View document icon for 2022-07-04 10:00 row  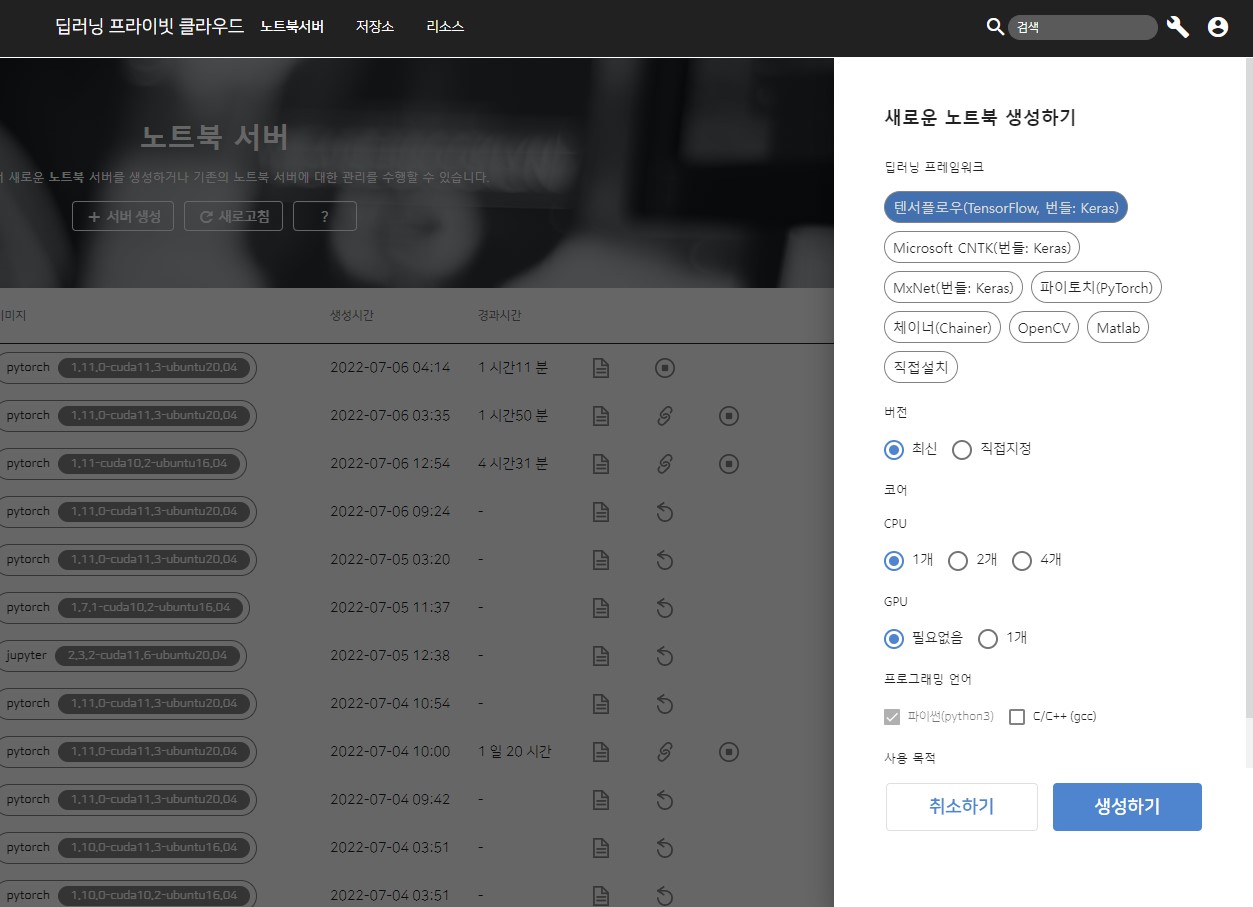point(601,751)
